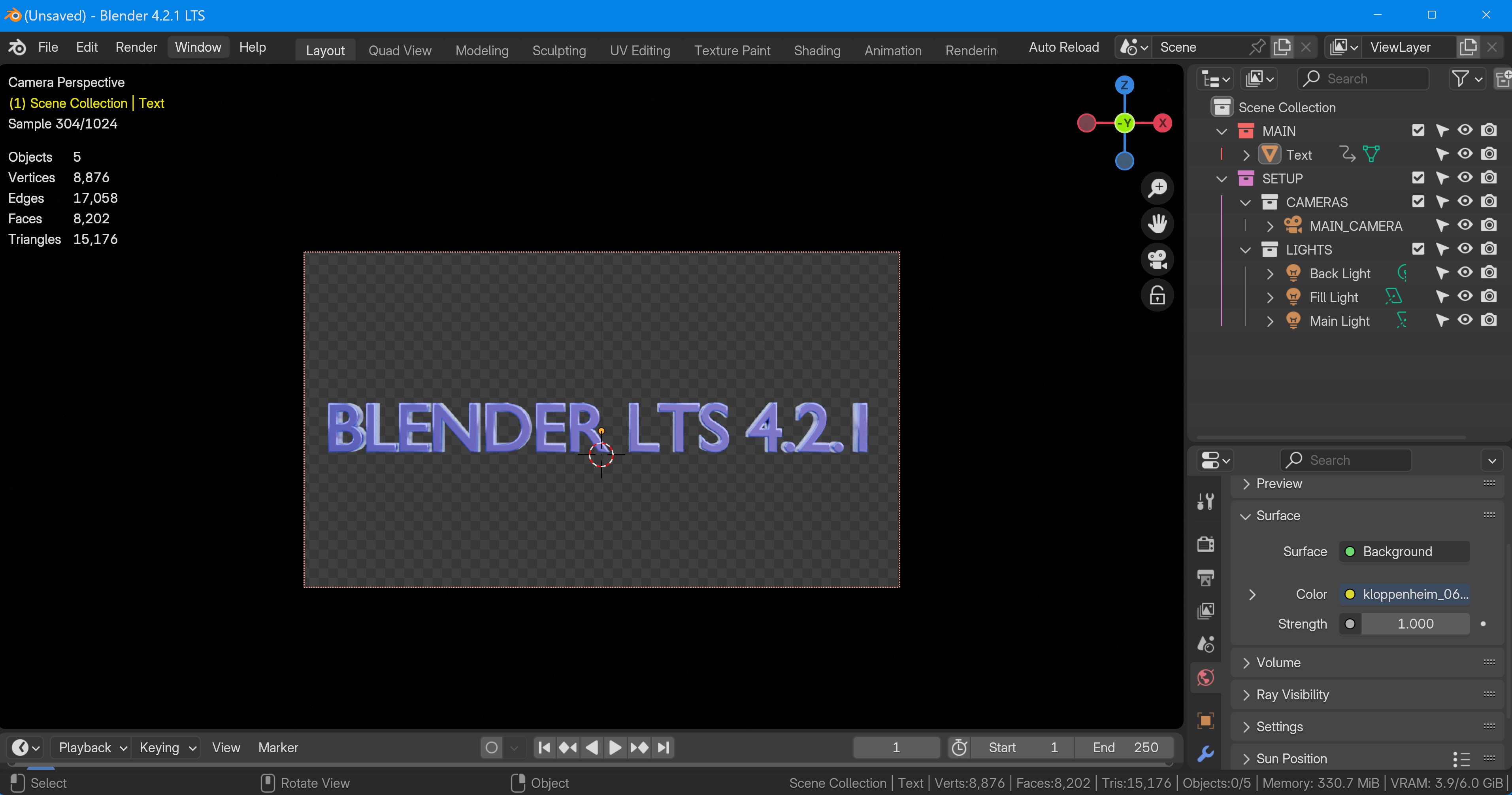
Task: Hide the Text object with its eye icon
Action: pyautogui.click(x=1465, y=154)
